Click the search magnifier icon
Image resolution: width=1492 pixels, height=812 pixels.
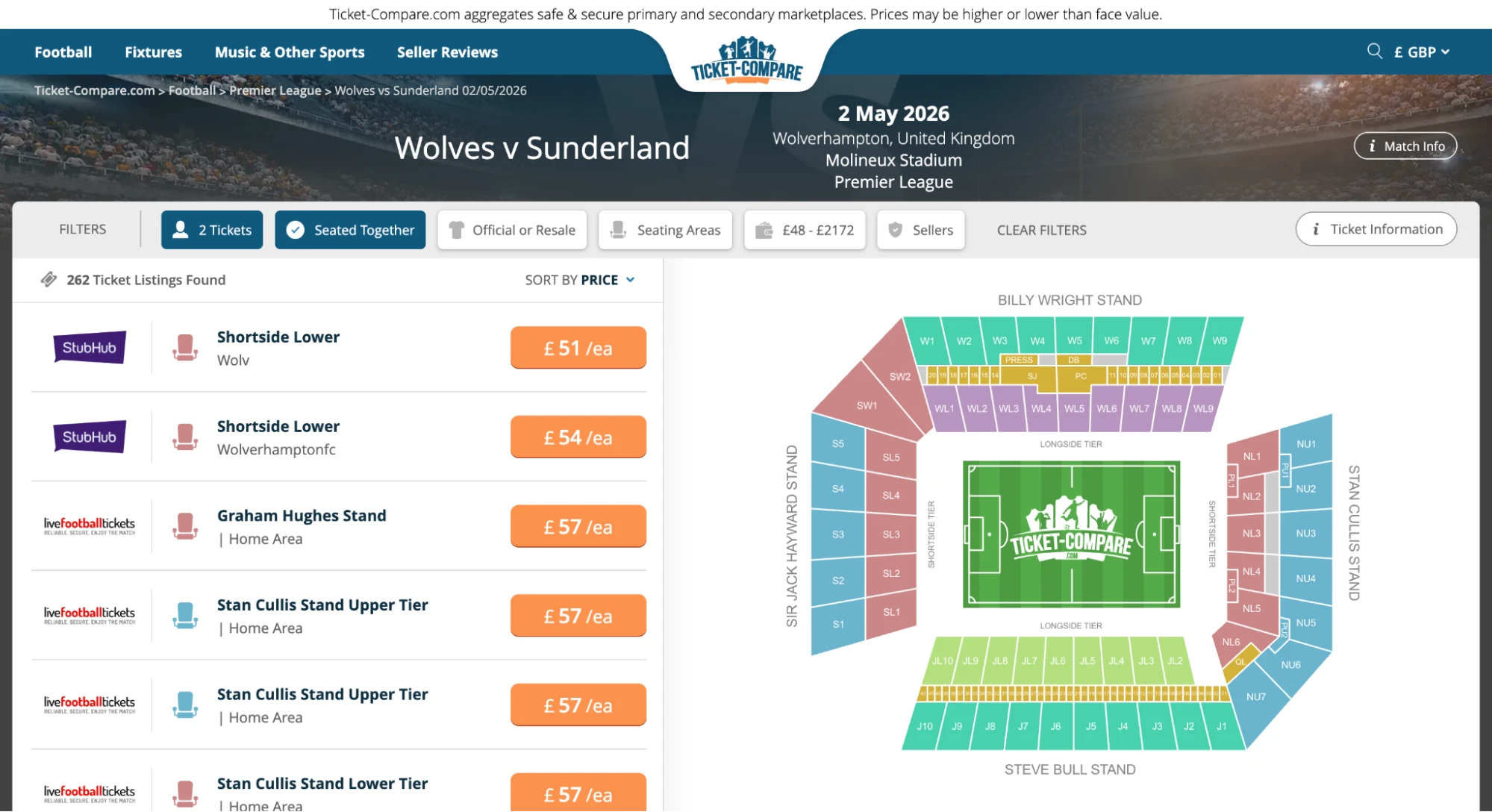pyautogui.click(x=1374, y=51)
